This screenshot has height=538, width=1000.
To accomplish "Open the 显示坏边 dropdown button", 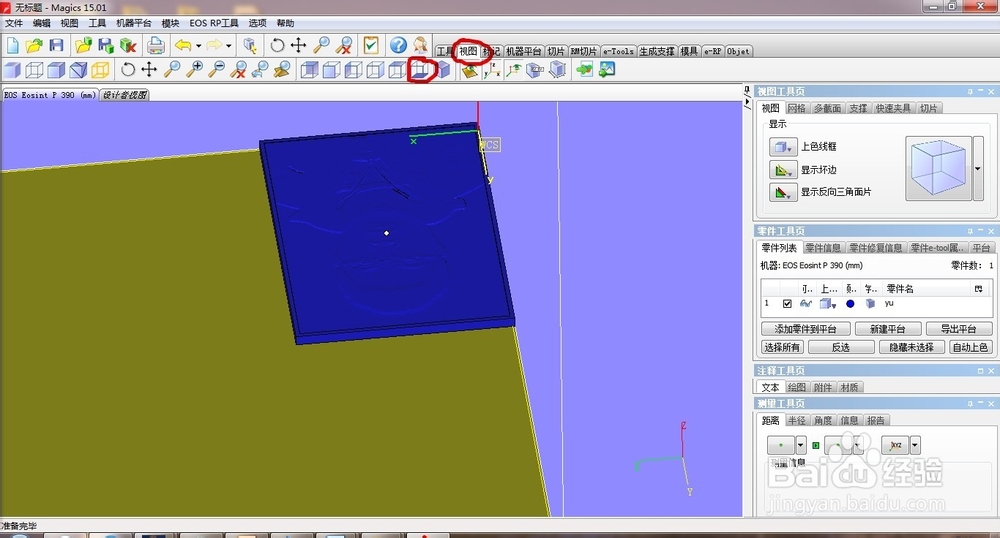I will click(783, 170).
